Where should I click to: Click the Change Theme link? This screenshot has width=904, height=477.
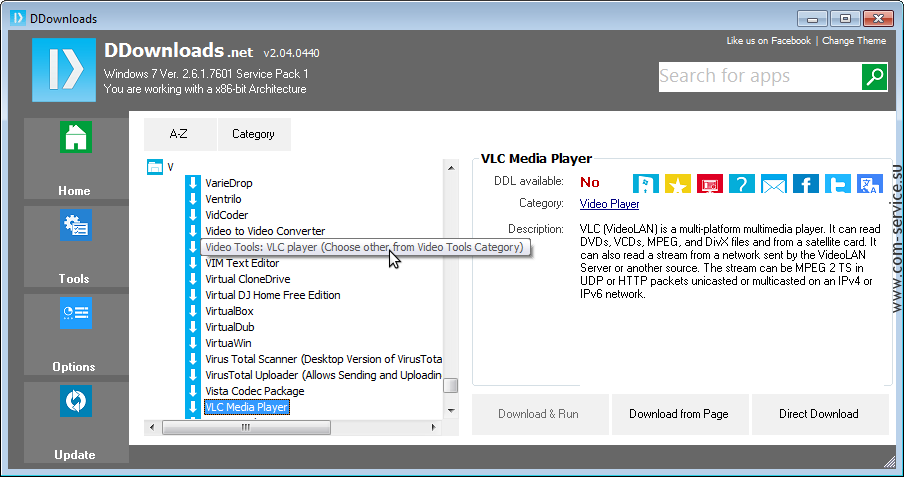pos(854,40)
